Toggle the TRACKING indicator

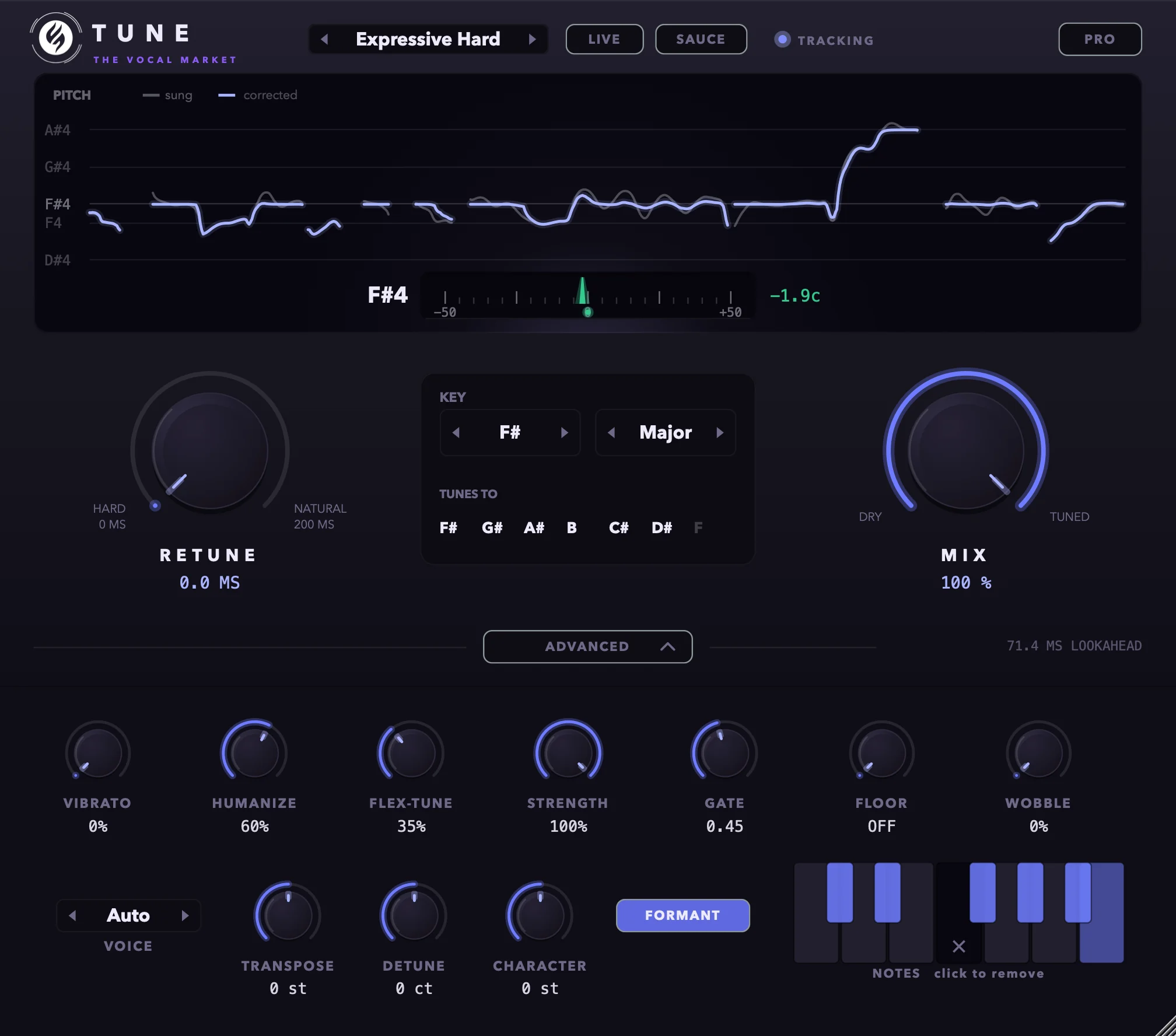point(824,40)
